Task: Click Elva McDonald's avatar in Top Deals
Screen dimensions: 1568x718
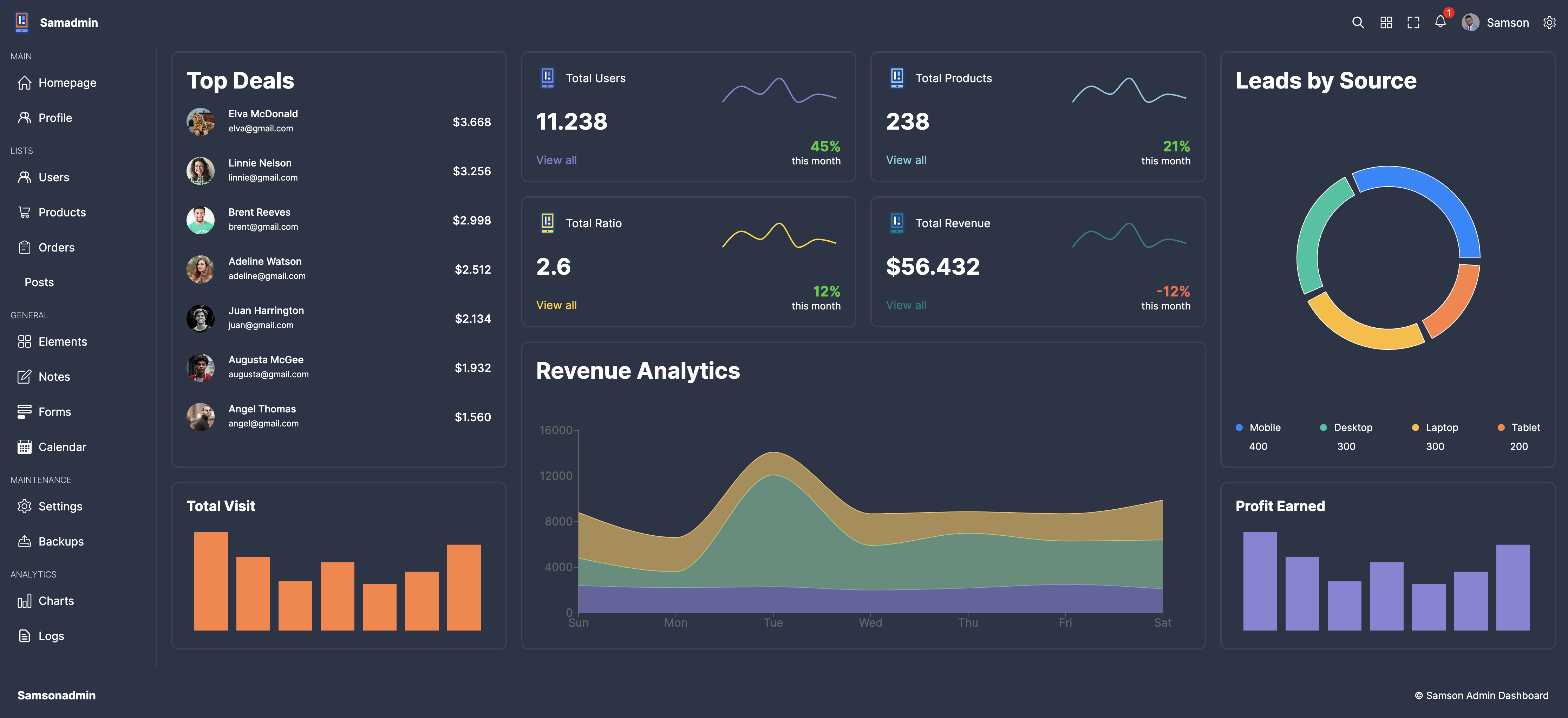Action: (x=200, y=122)
